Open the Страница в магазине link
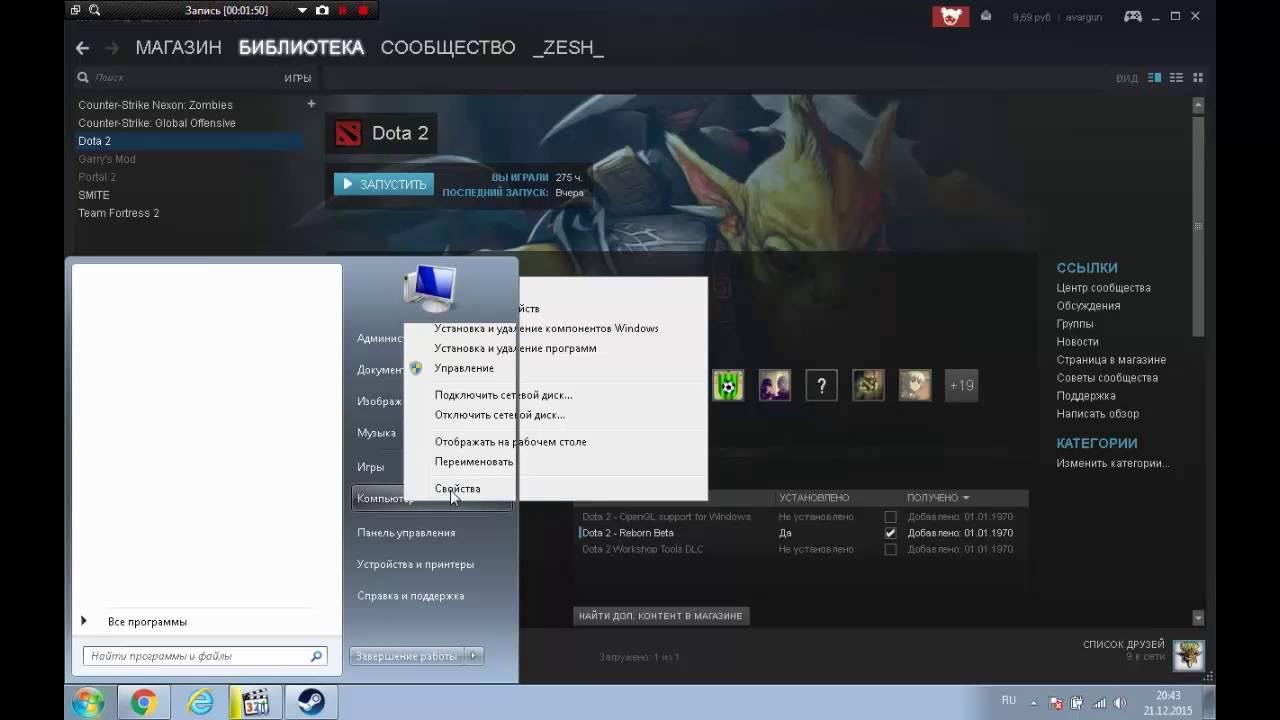Image resolution: width=1280 pixels, height=720 pixels. pyautogui.click(x=1111, y=360)
